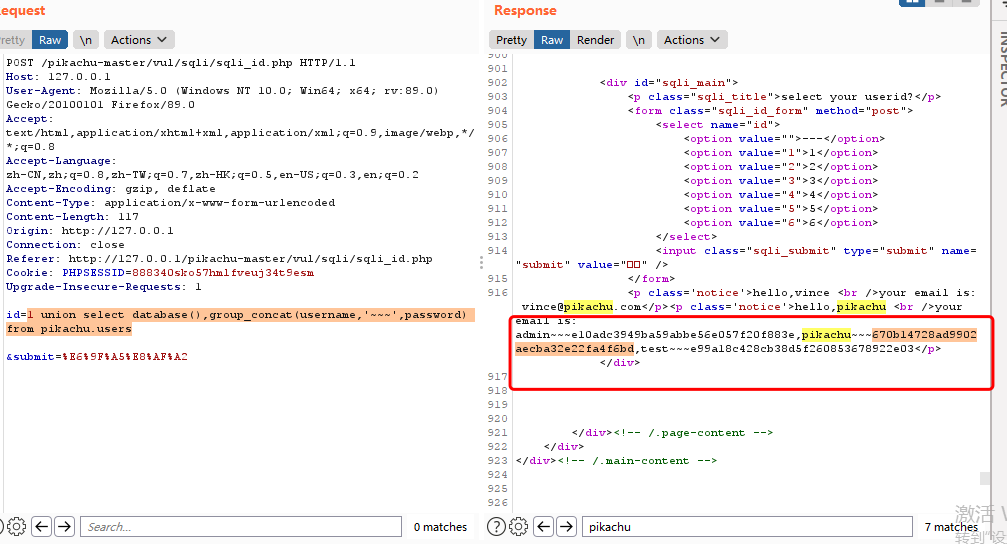
Task: Switch Request view to Pretty tab
Action: 13,40
